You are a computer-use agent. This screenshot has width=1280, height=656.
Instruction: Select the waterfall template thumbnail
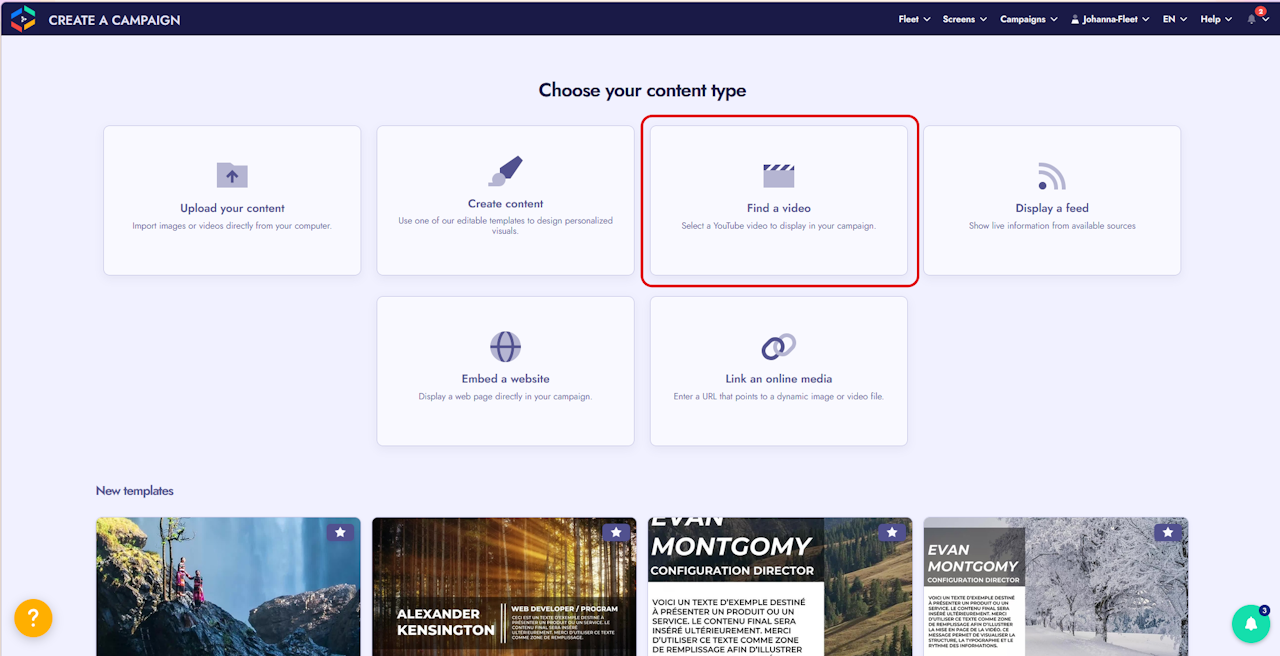coord(228,587)
